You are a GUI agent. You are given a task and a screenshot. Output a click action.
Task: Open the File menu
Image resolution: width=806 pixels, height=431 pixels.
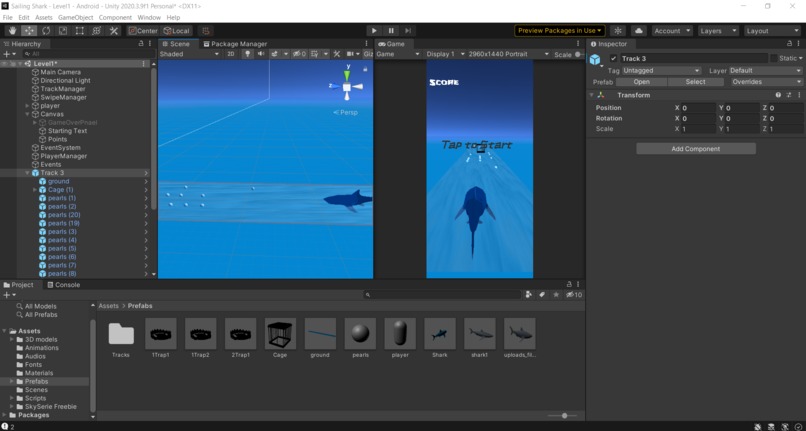(x=8, y=17)
